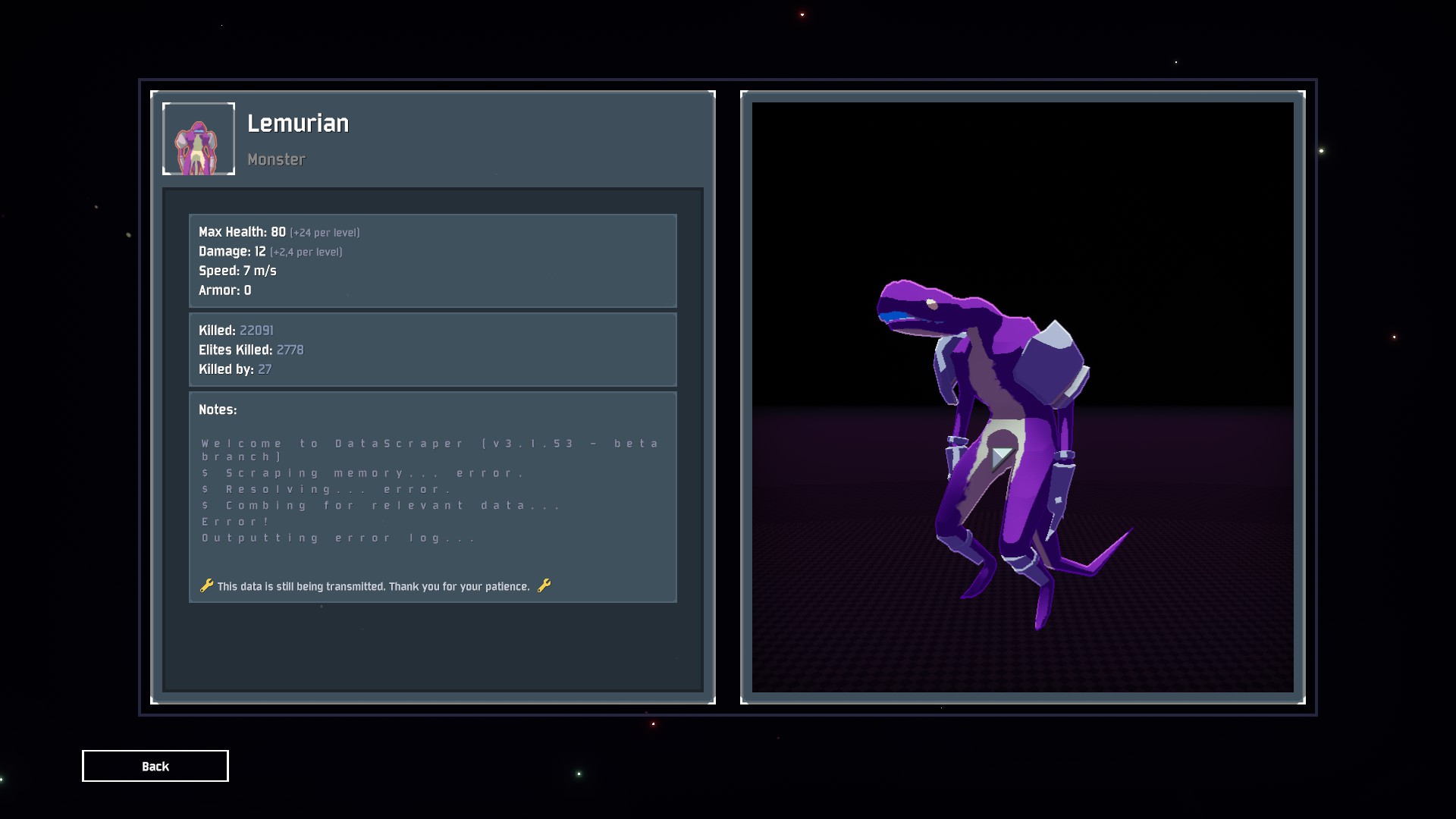Click the Lemurian title text
This screenshot has width=1456, height=819.
pyautogui.click(x=298, y=124)
